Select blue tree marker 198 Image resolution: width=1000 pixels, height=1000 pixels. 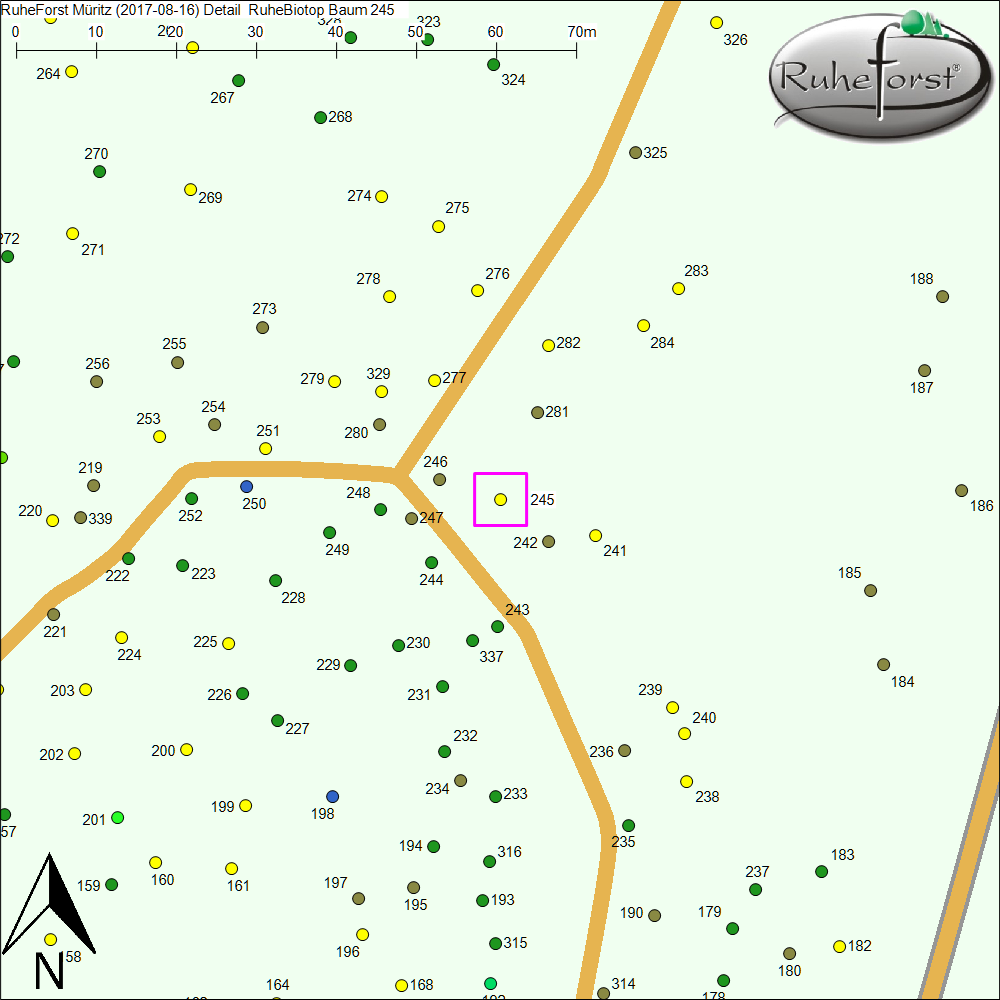point(333,796)
